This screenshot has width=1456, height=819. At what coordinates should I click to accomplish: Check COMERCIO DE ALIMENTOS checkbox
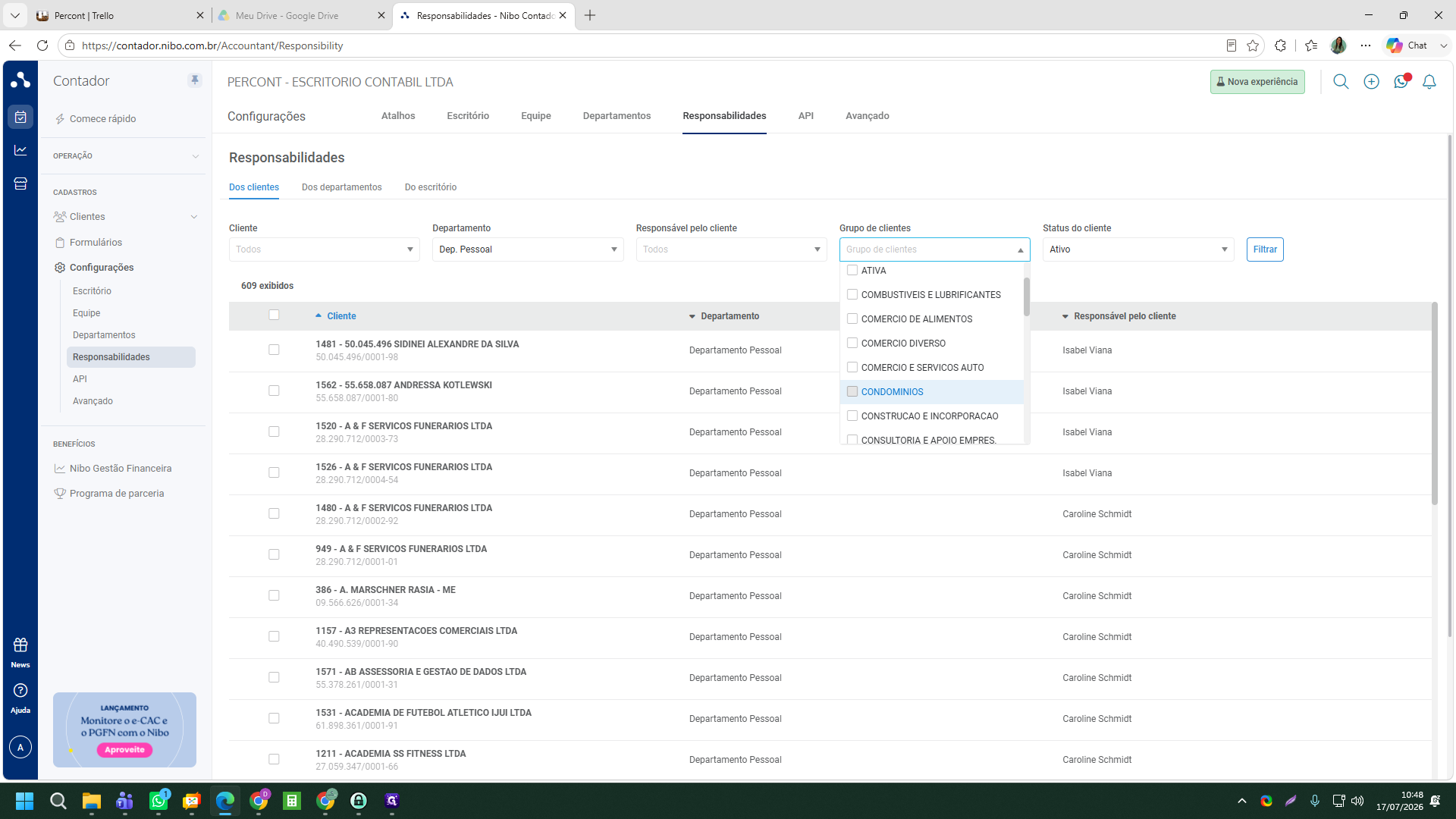pyautogui.click(x=852, y=318)
